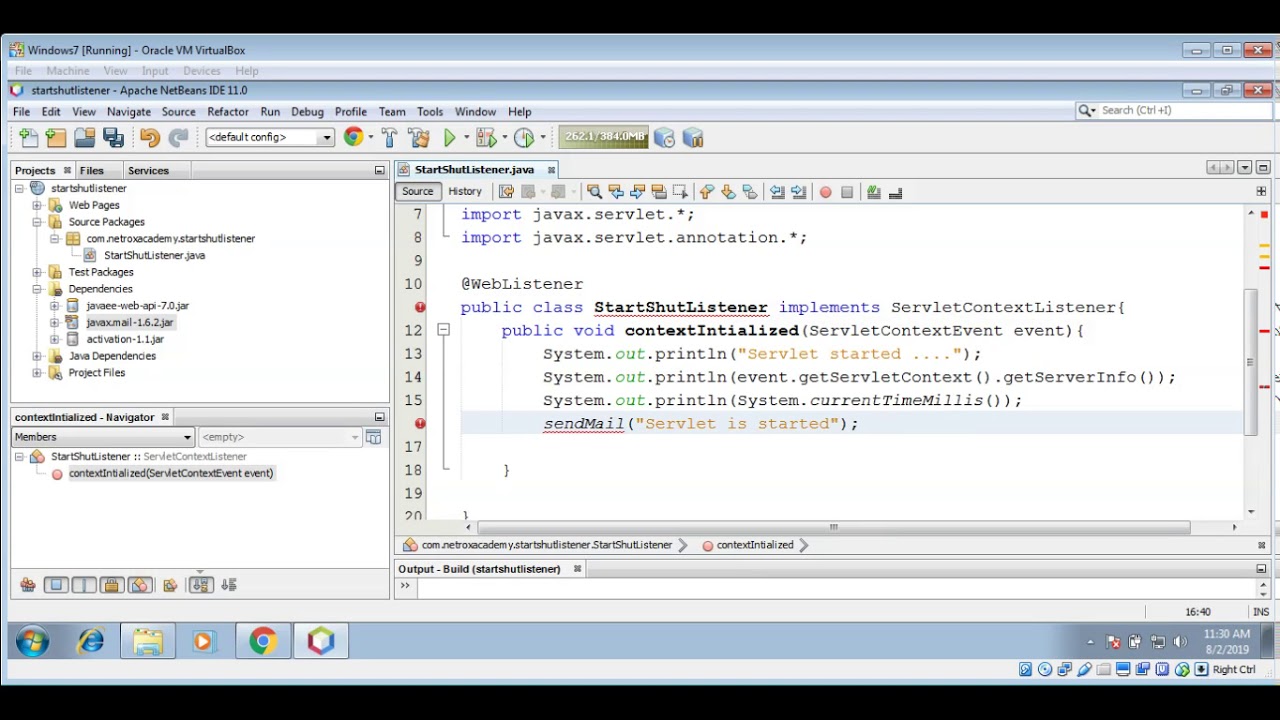Switch to History view button

tap(465, 192)
